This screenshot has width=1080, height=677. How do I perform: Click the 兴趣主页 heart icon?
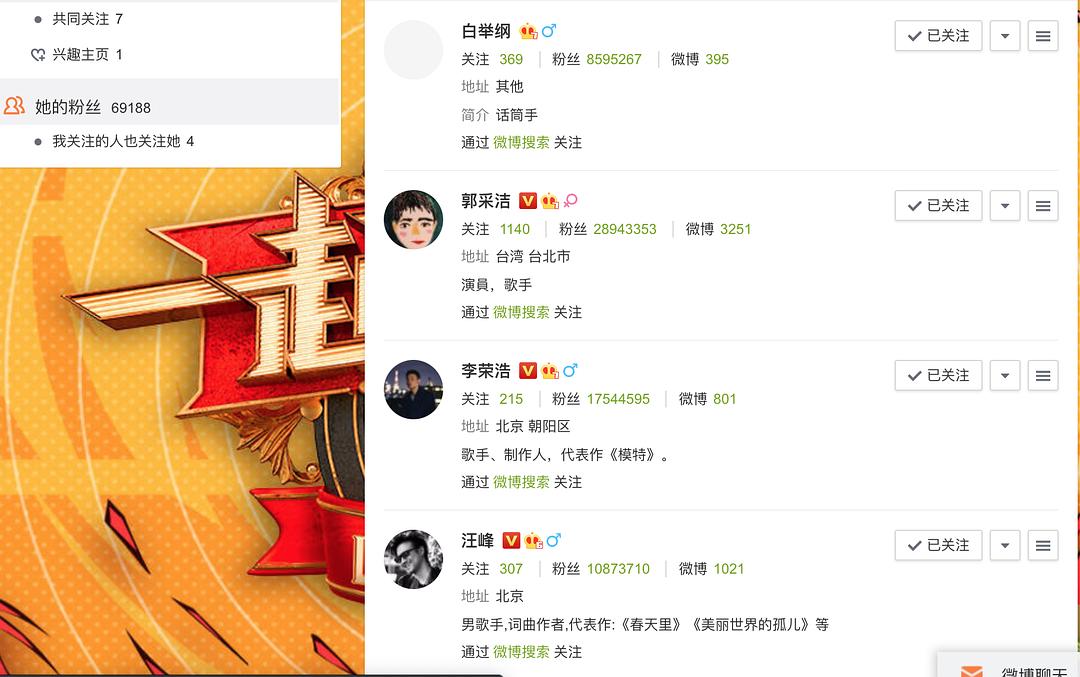[x=39, y=54]
